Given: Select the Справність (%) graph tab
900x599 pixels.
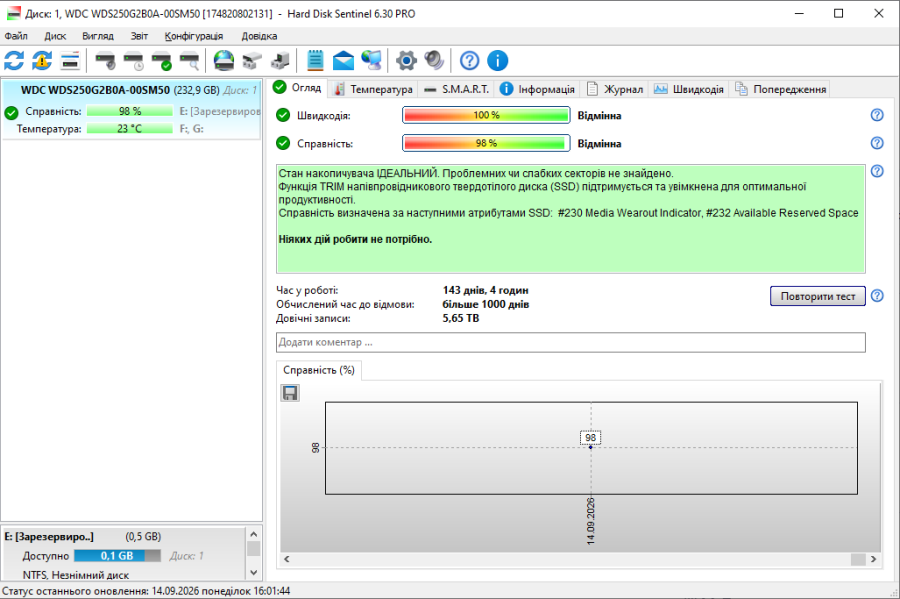Looking at the screenshot, I should tap(319, 370).
